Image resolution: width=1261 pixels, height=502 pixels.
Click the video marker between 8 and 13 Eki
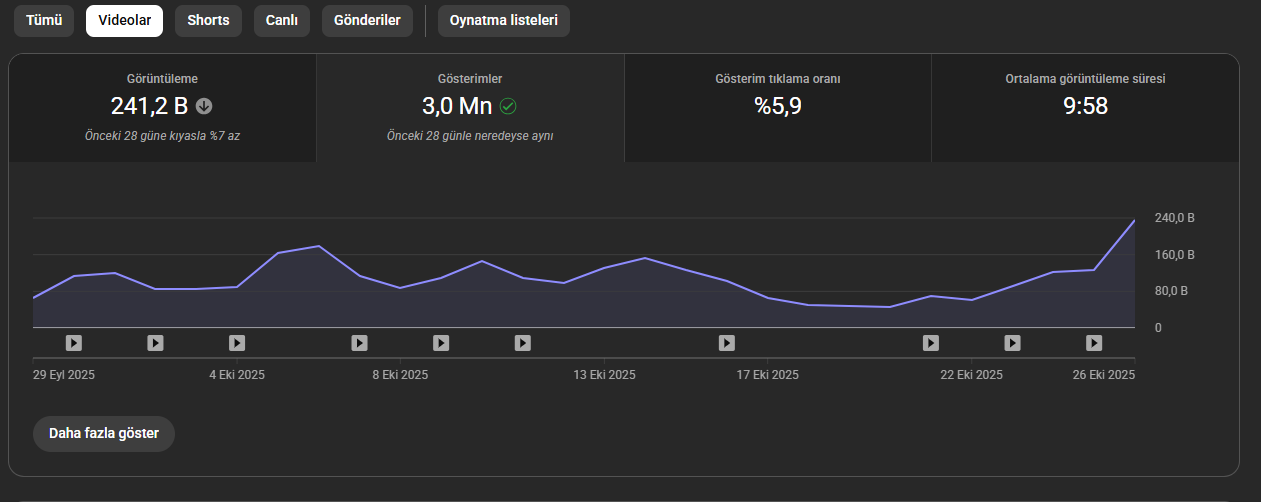(522, 343)
